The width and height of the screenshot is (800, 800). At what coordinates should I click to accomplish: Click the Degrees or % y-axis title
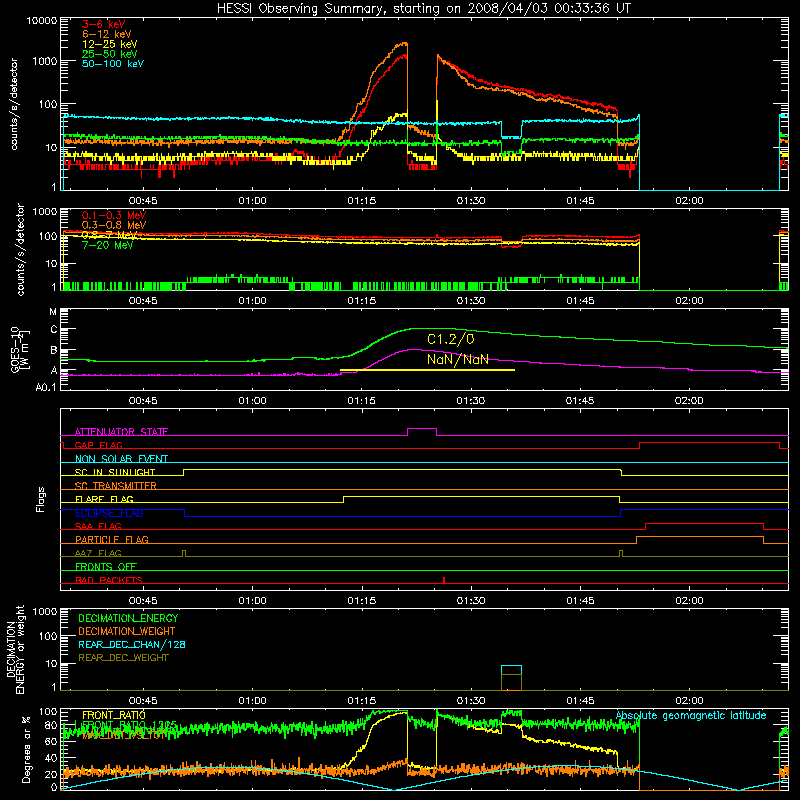pyautogui.click(x=27, y=749)
